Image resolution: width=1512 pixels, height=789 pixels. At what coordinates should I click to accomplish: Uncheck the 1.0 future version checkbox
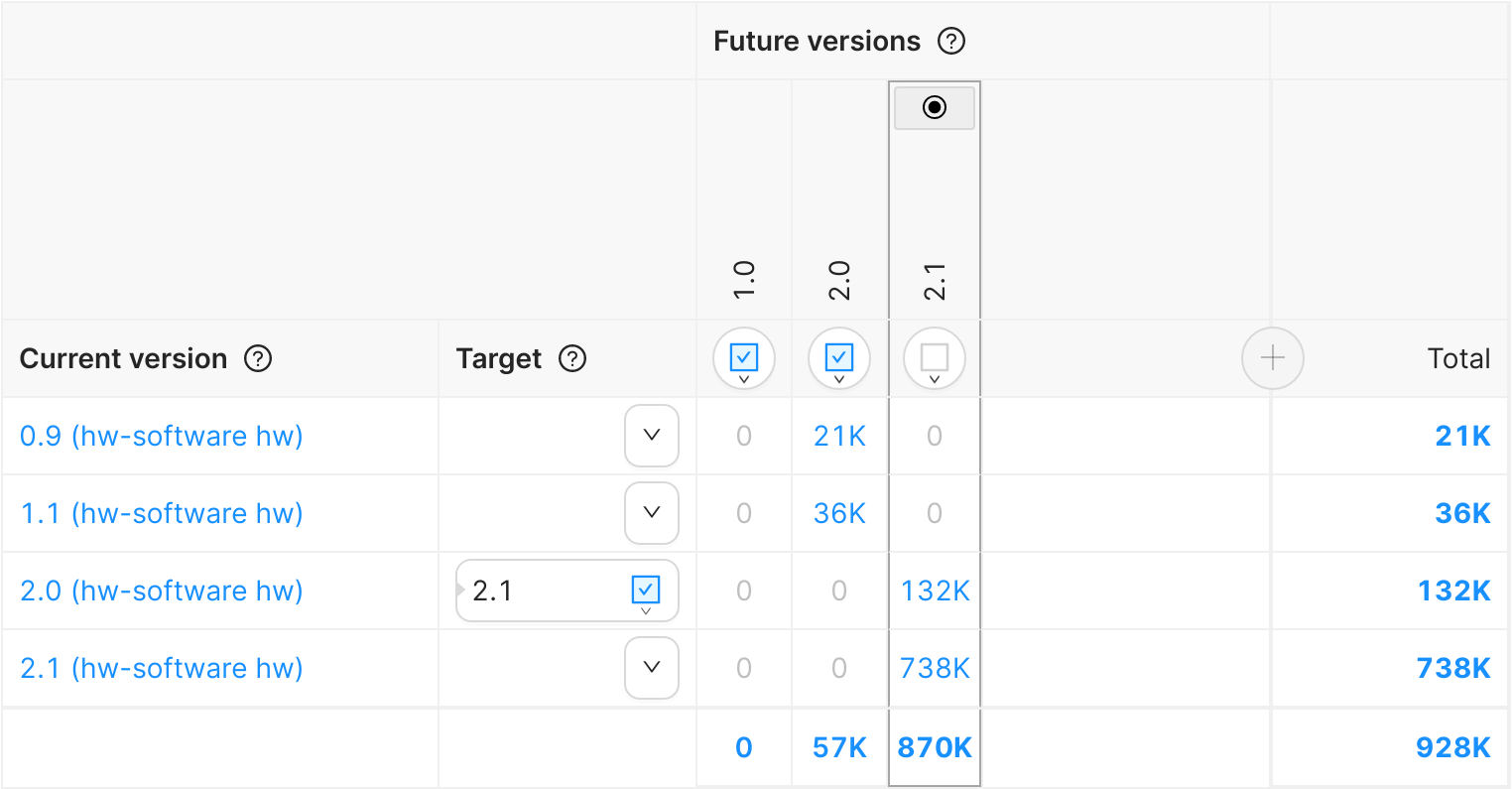744,356
